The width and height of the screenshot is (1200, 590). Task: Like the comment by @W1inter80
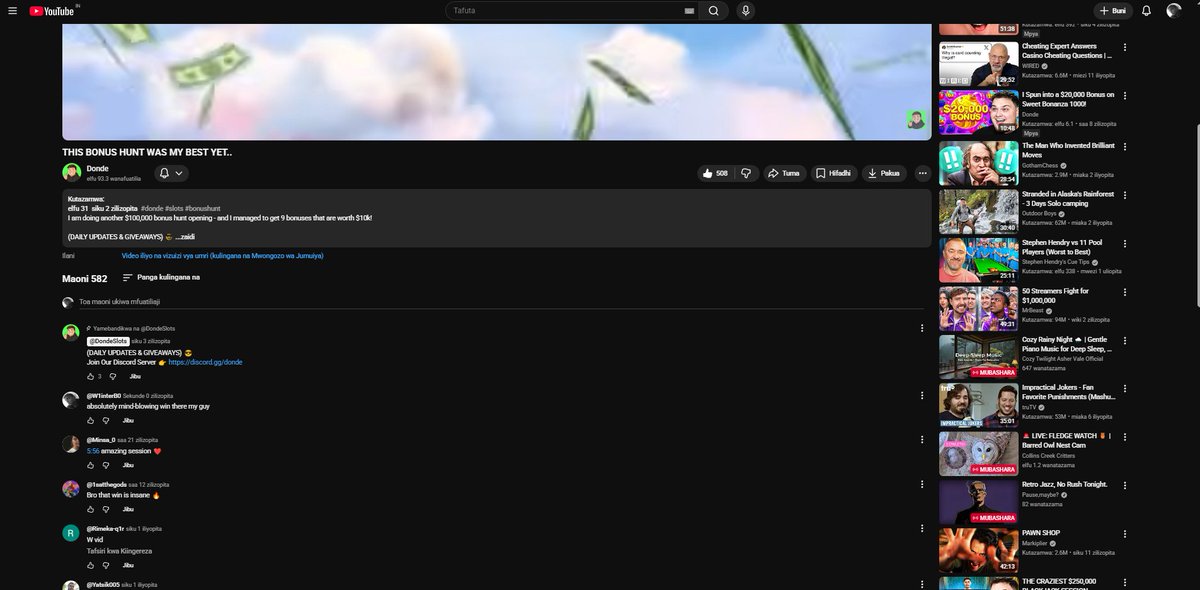[90, 421]
